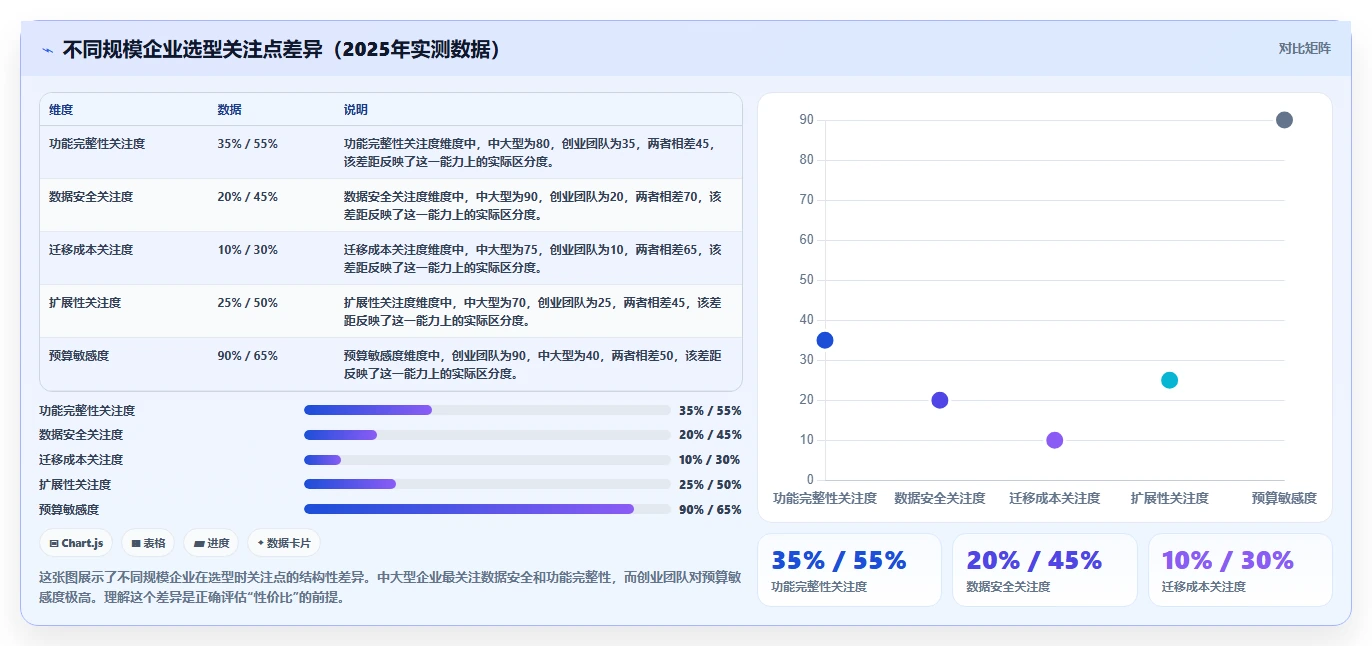The width and height of the screenshot is (1372, 646).
Task: Click the 对比矩阵 tag in header
Action: pos(1304,48)
